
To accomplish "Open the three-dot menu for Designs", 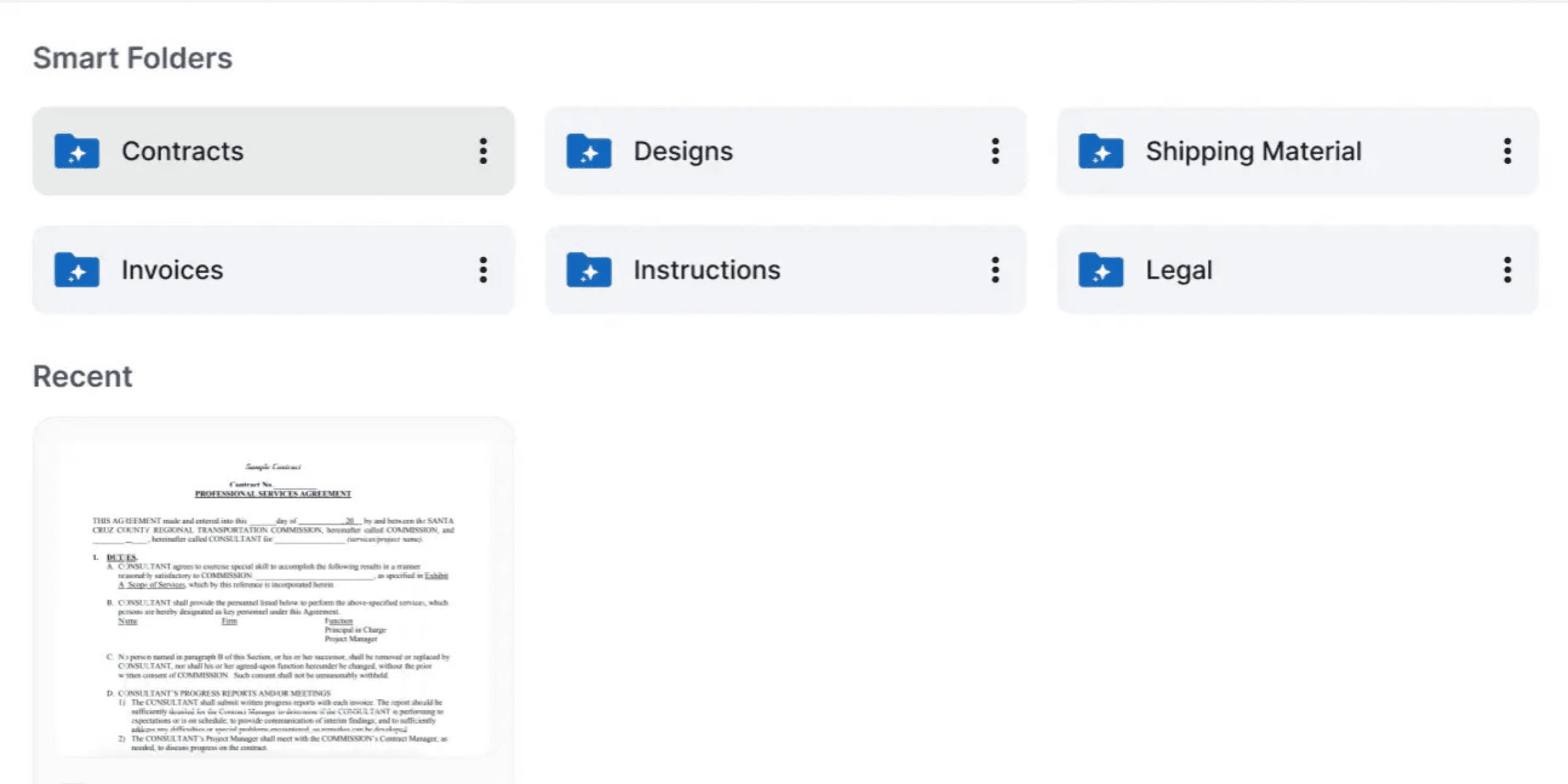I will (995, 151).
